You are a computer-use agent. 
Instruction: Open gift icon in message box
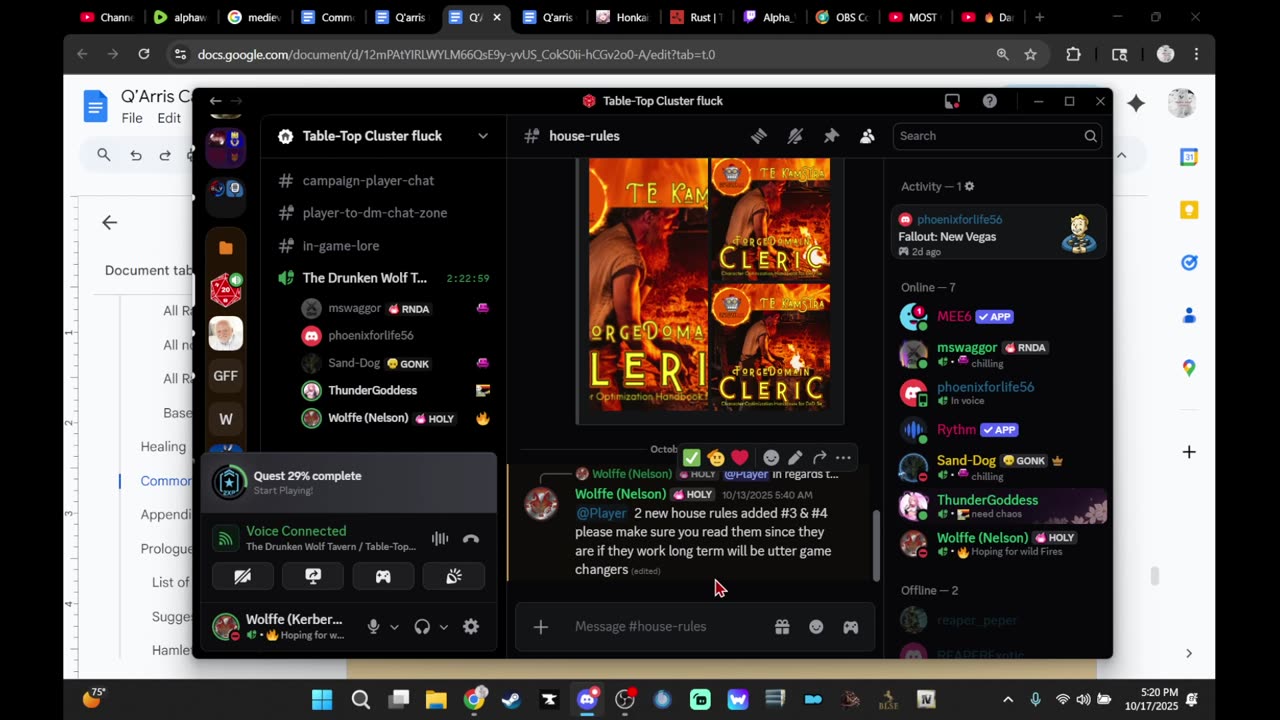[x=782, y=627]
